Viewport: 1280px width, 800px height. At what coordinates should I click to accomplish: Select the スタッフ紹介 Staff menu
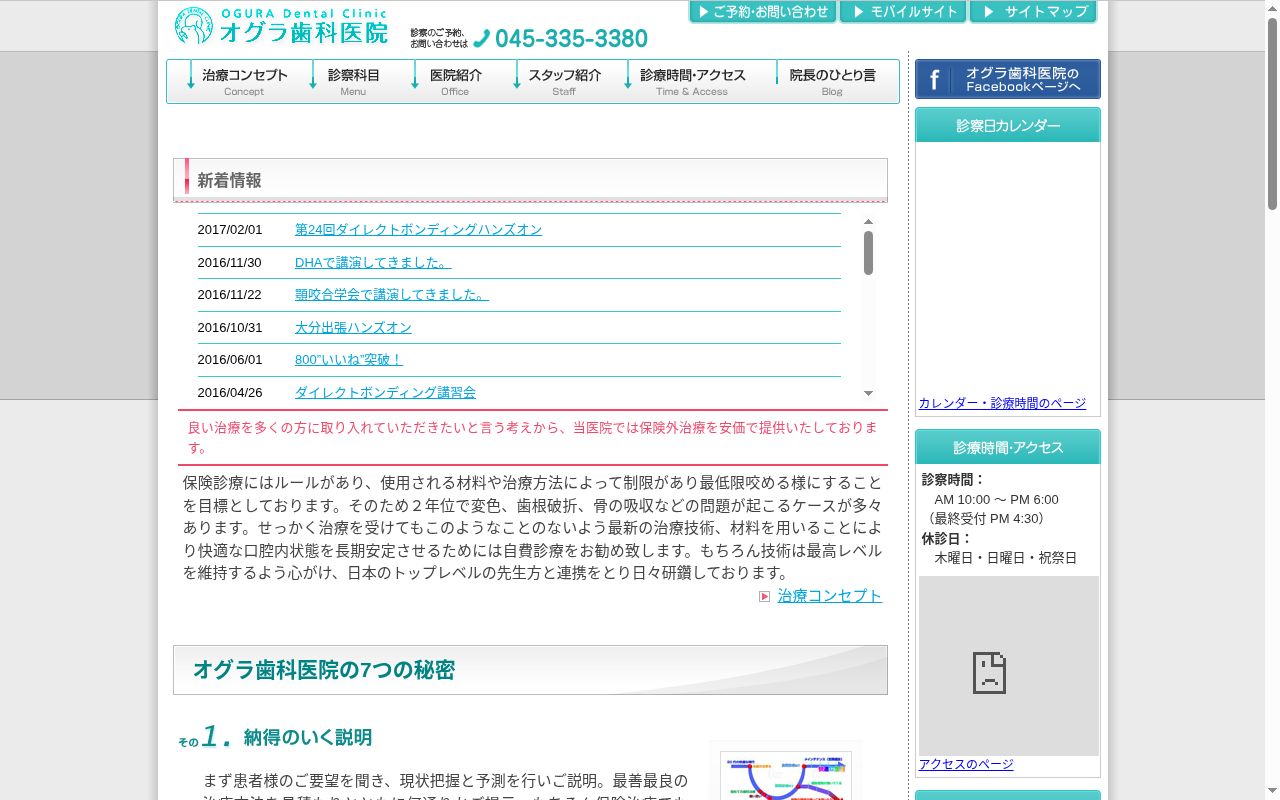(564, 81)
